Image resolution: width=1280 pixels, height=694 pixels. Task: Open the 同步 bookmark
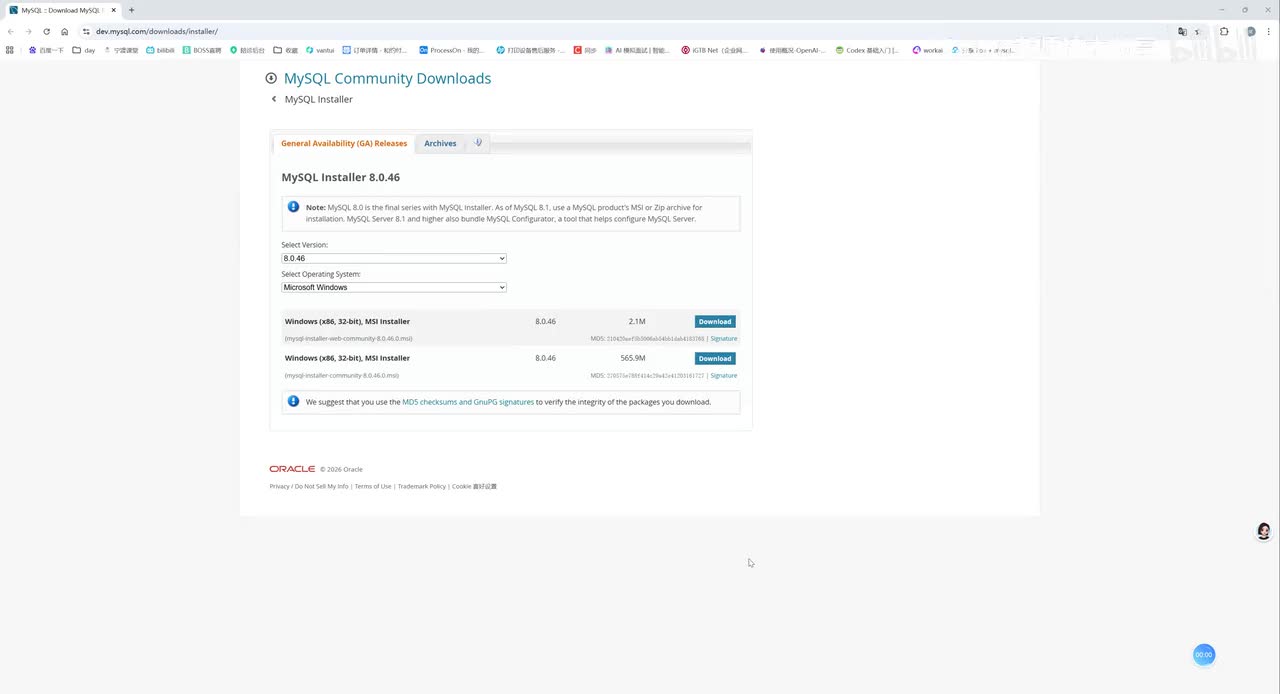[585, 50]
